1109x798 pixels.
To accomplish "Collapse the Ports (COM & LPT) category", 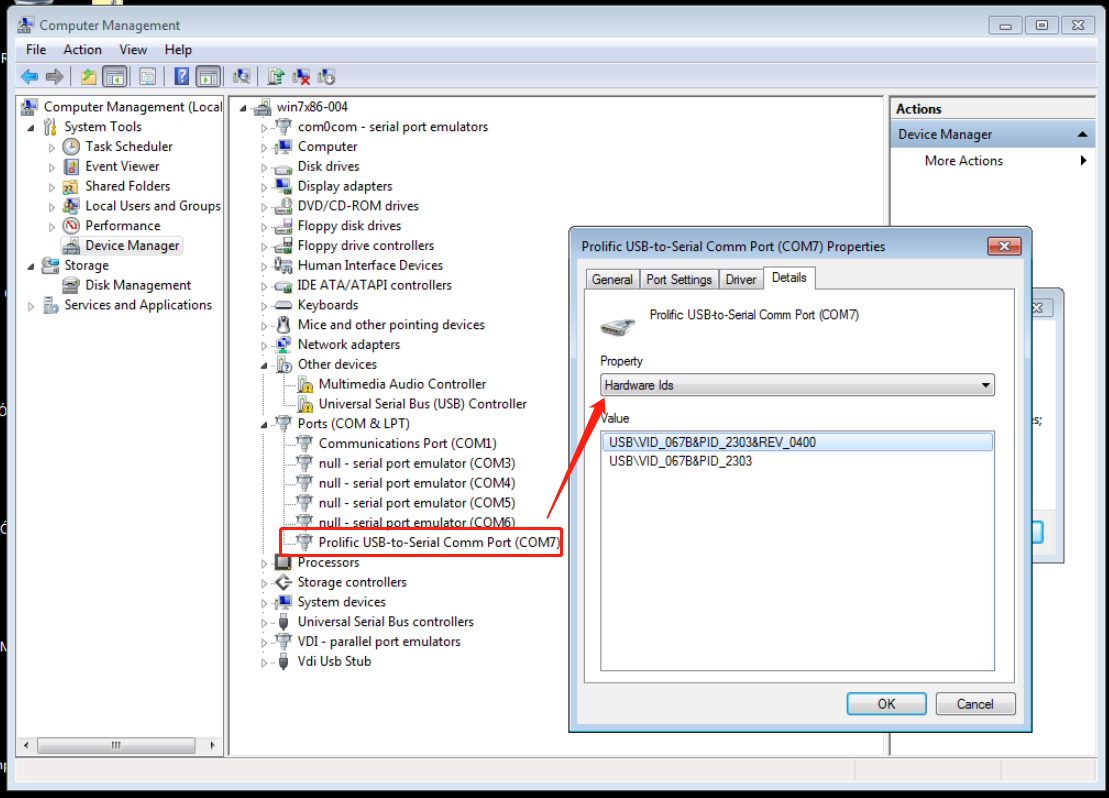I will [x=264, y=424].
